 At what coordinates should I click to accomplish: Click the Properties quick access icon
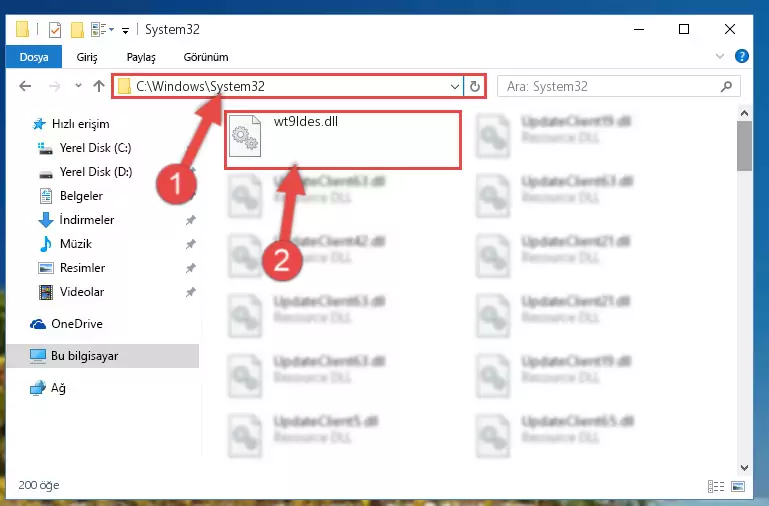coord(55,30)
